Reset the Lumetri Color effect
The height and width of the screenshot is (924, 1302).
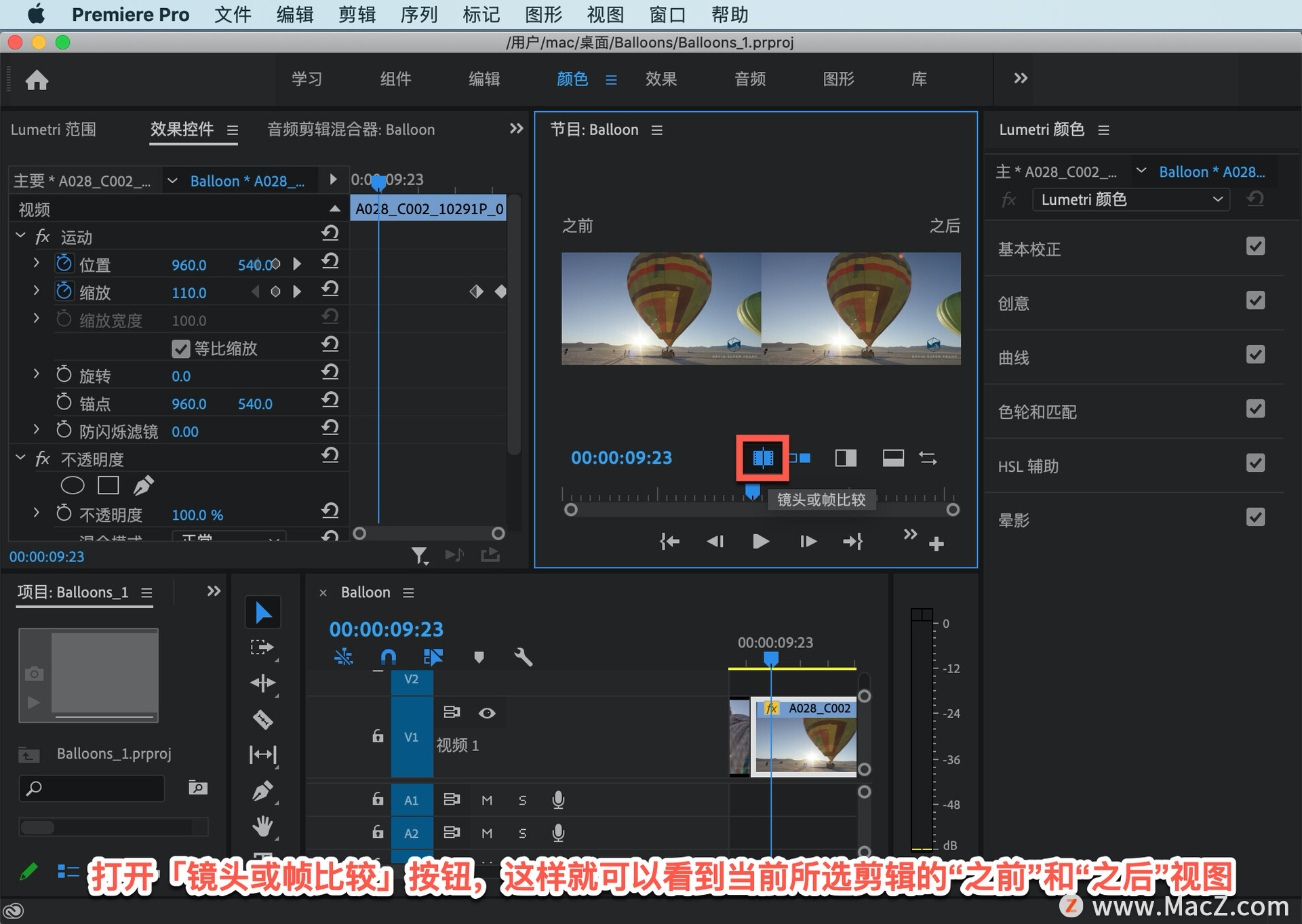click(1255, 199)
